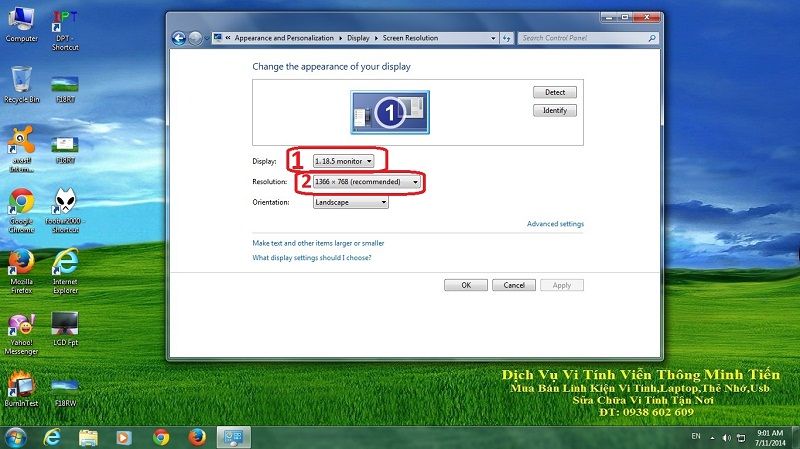Click Make text and other items larger link

[x=318, y=243]
